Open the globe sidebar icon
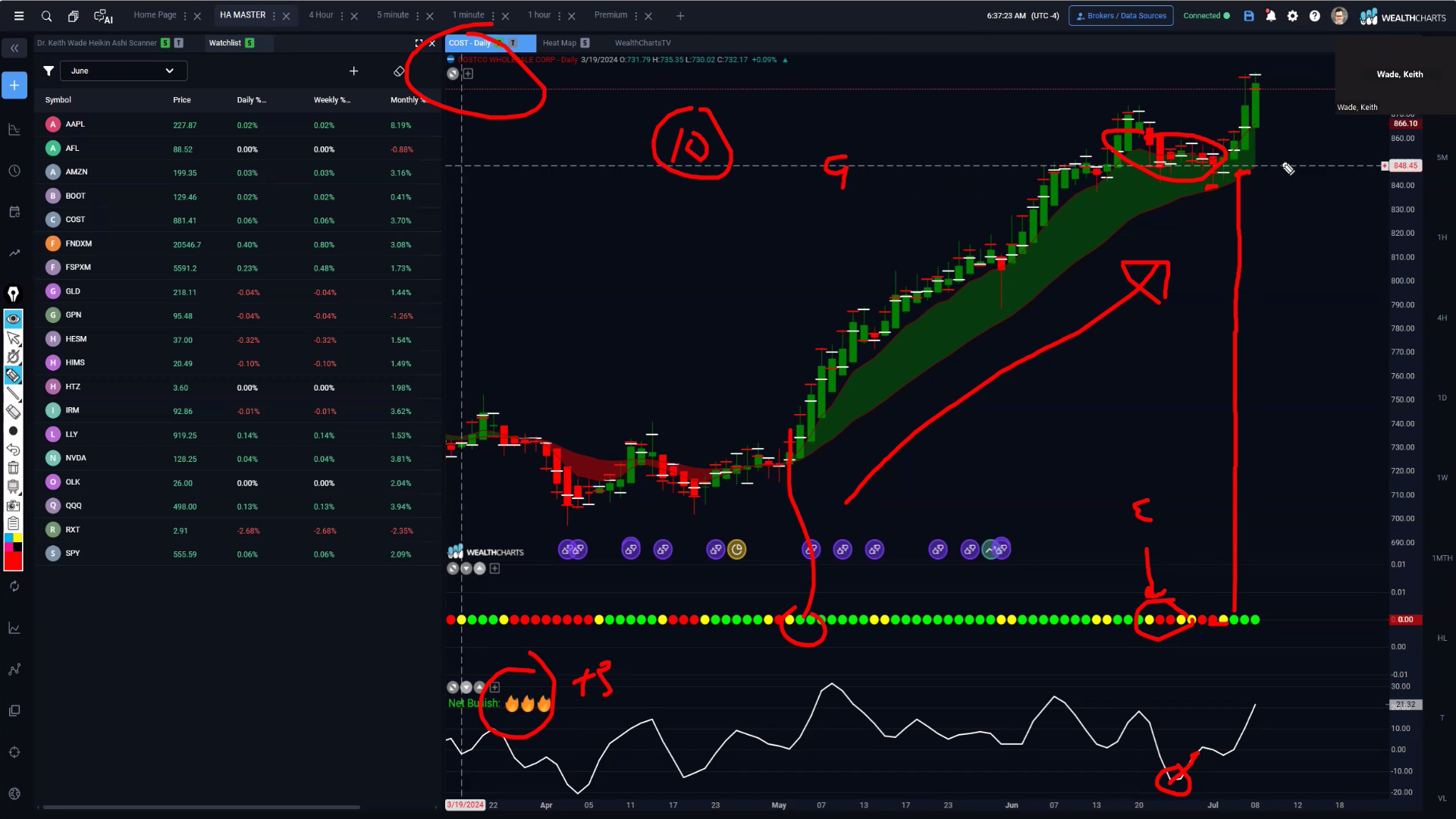This screenshot has width=1456, height=819. (14, 793)
